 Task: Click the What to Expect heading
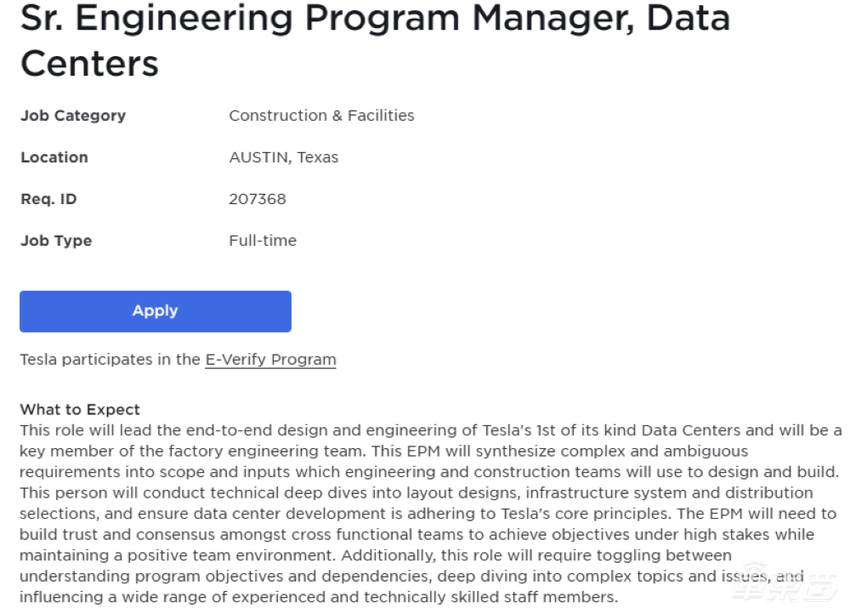[x=80, y=409]
